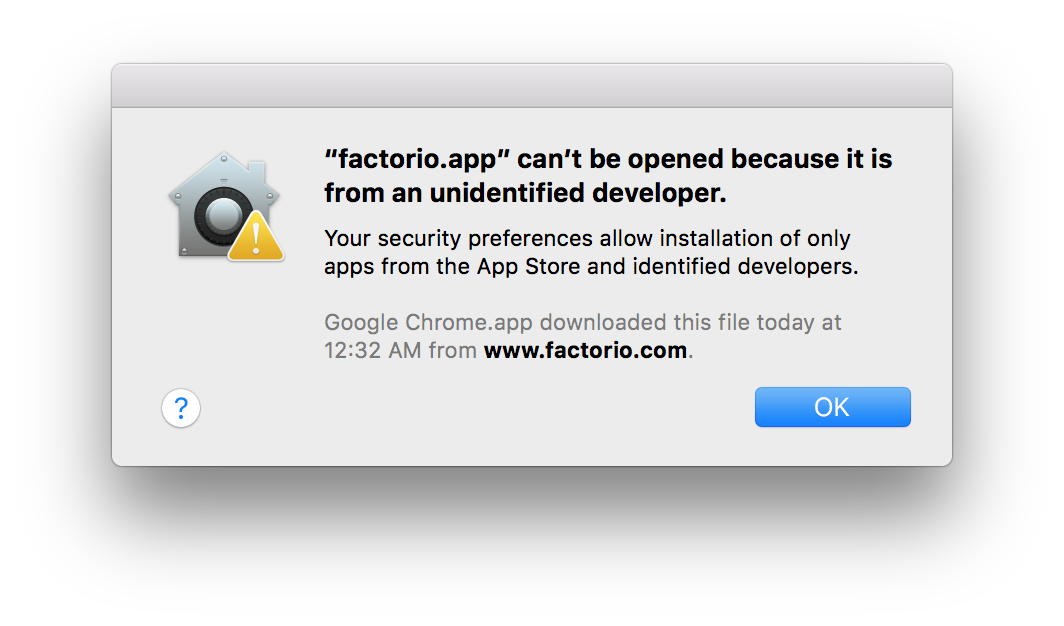1064x626 pixels.
Task: Click the "can't be opened" heading phrase
Action: [568, 160]
